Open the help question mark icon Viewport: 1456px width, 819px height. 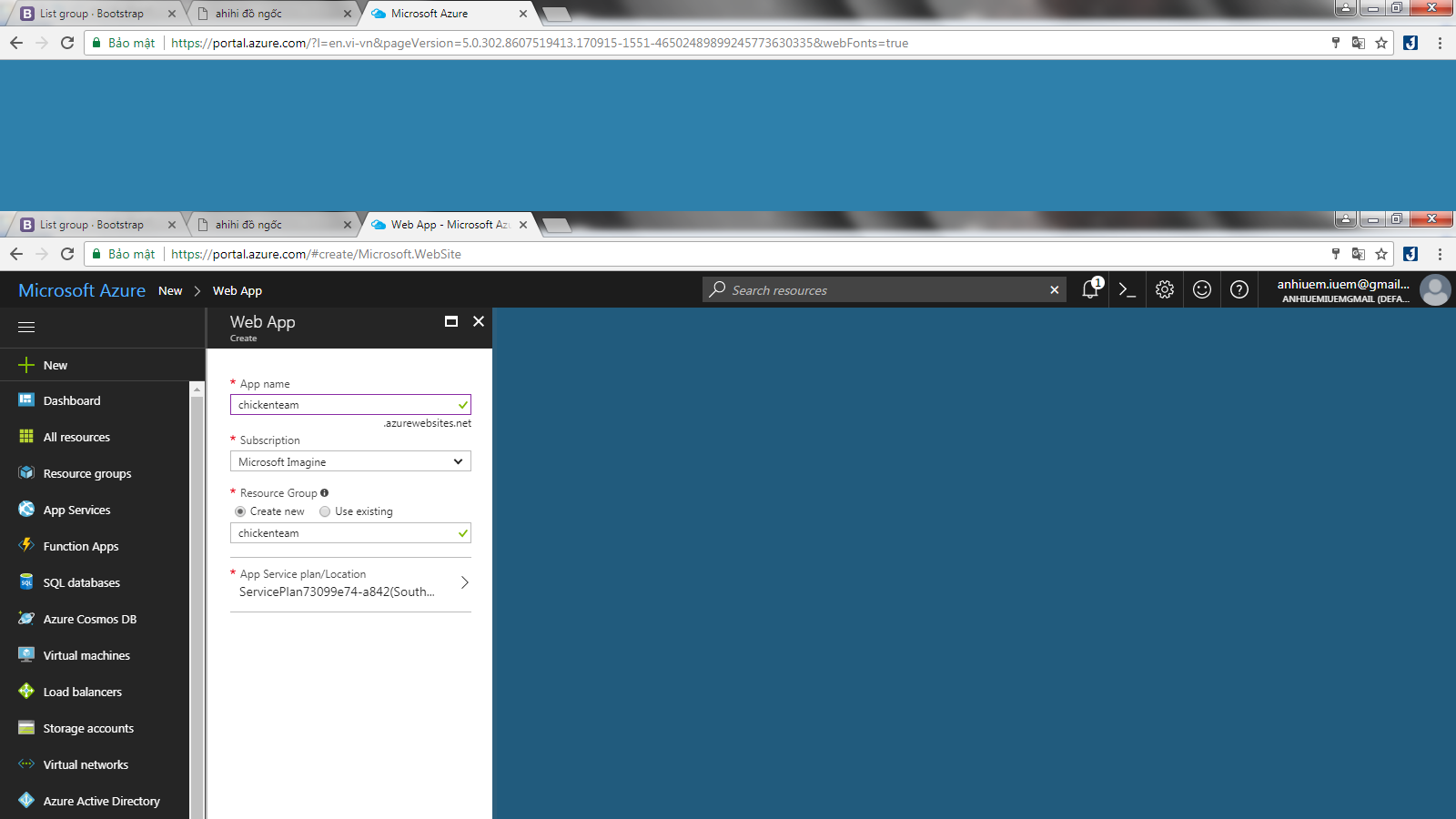(x=1239, y=289)
